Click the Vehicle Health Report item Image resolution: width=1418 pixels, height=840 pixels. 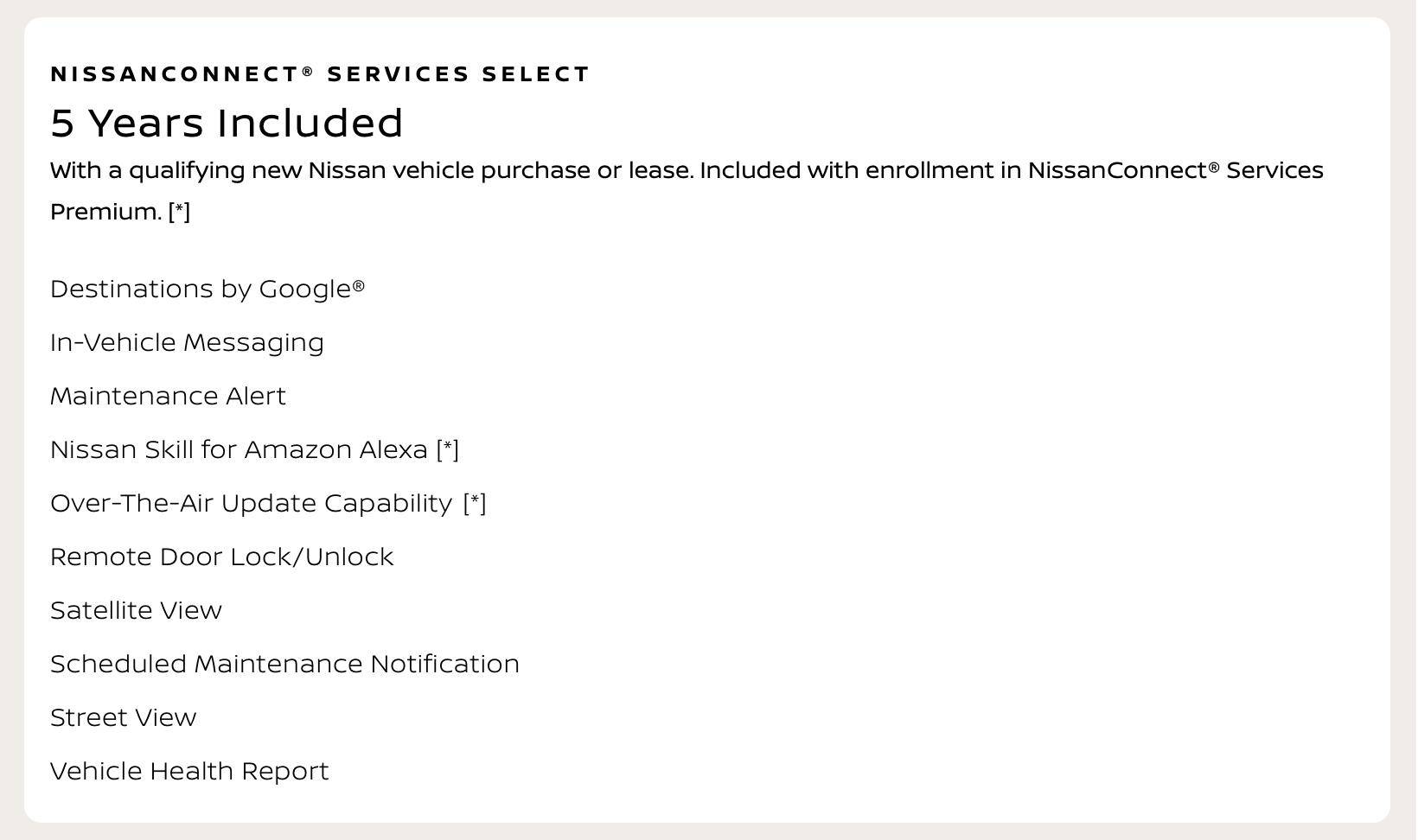point(189,772)
